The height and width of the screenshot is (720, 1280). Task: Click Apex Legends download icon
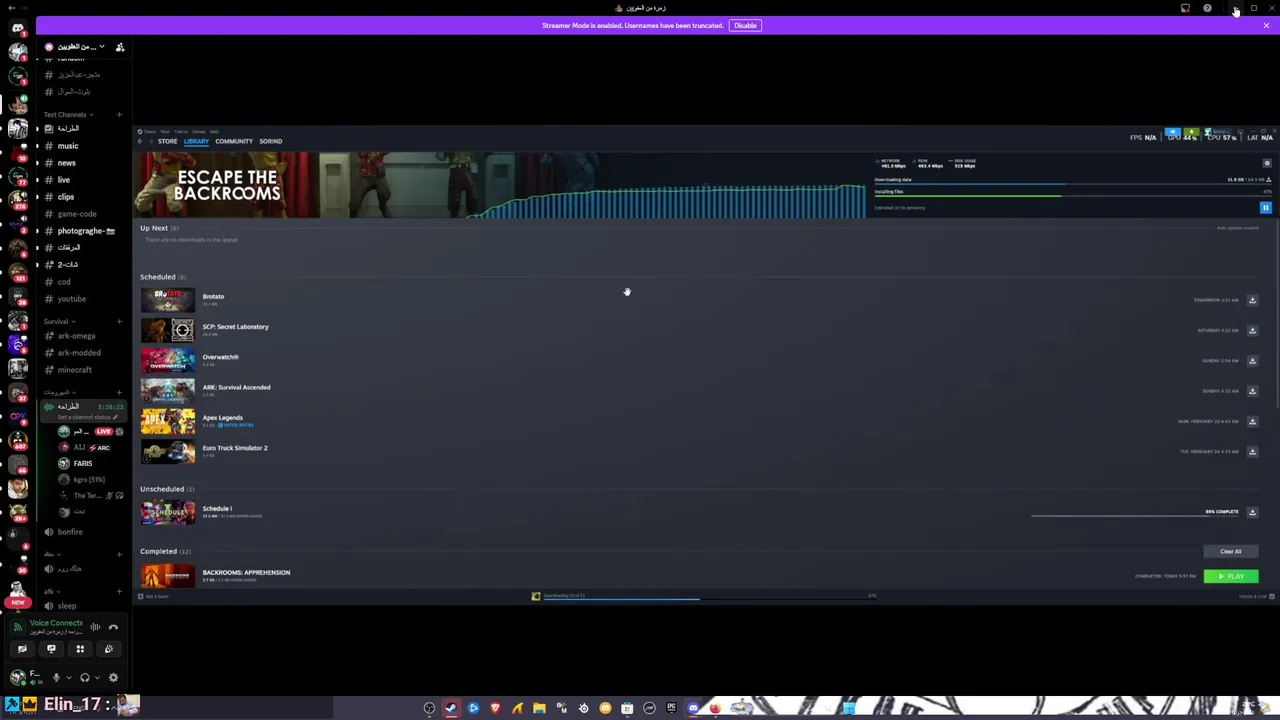[1252, 421]
